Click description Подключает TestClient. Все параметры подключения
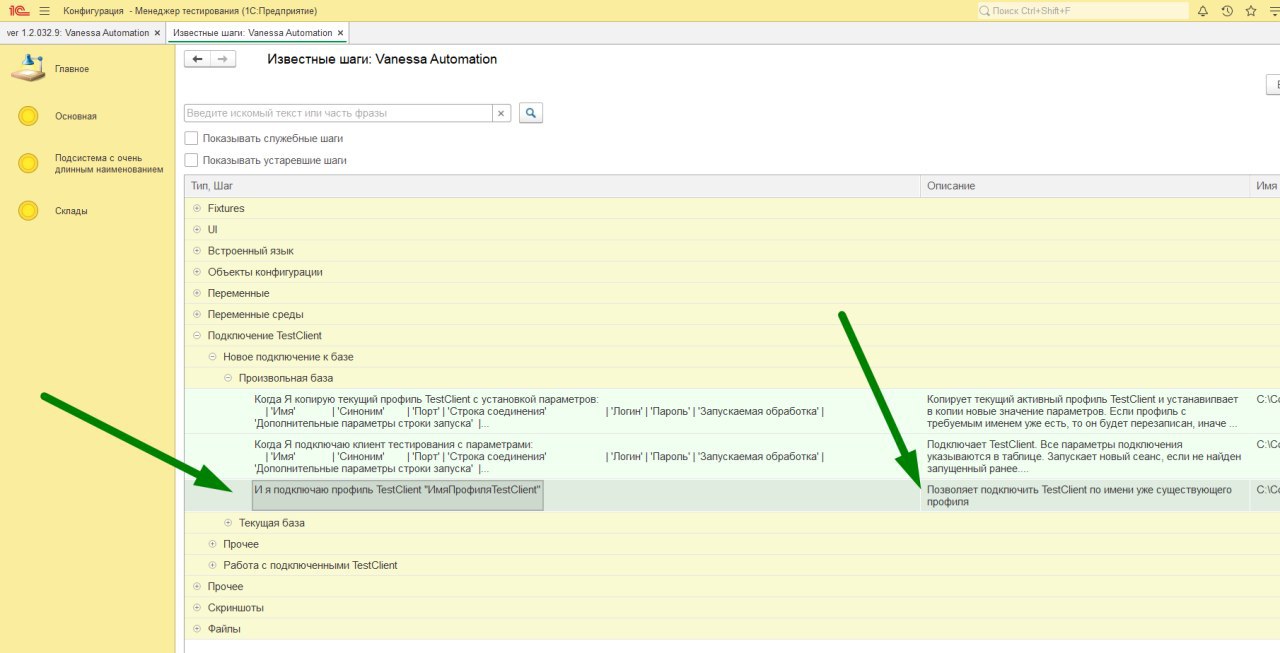The width and height of the screenshot is (1280, 653). (1084, 456)
